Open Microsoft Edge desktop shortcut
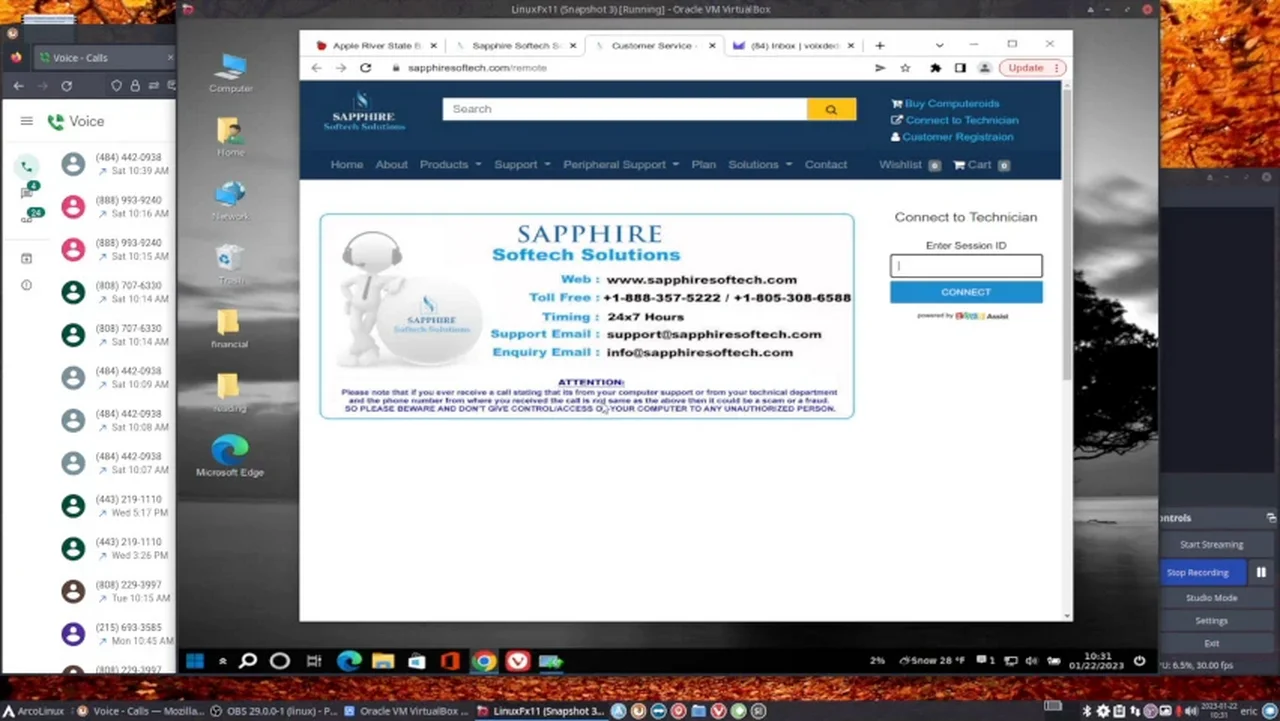Screen dimensions: 1280x721 coord(230,455)
